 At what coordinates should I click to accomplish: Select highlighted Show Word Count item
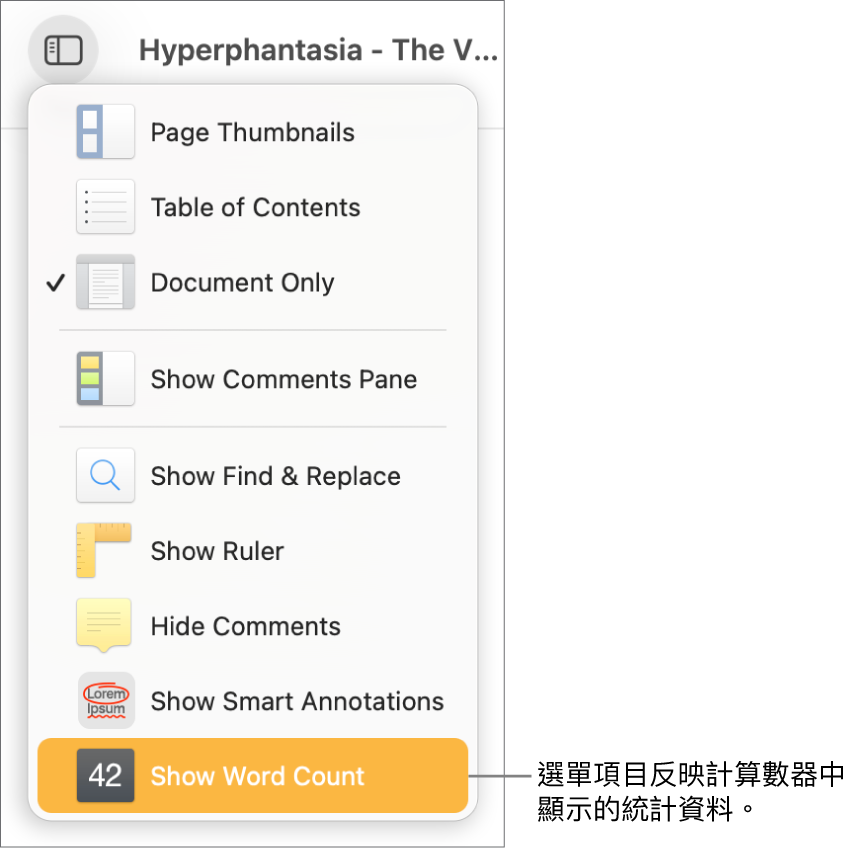click(257, 777)
